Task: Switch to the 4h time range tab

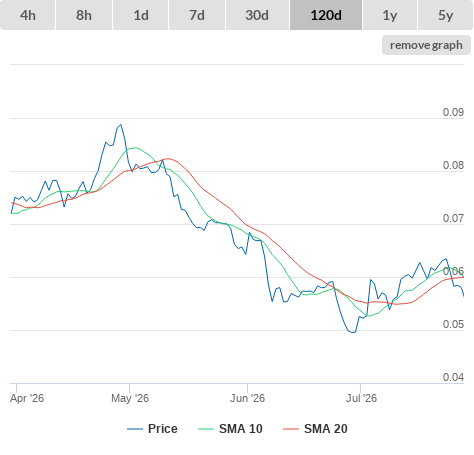Action: pos(28,15)
